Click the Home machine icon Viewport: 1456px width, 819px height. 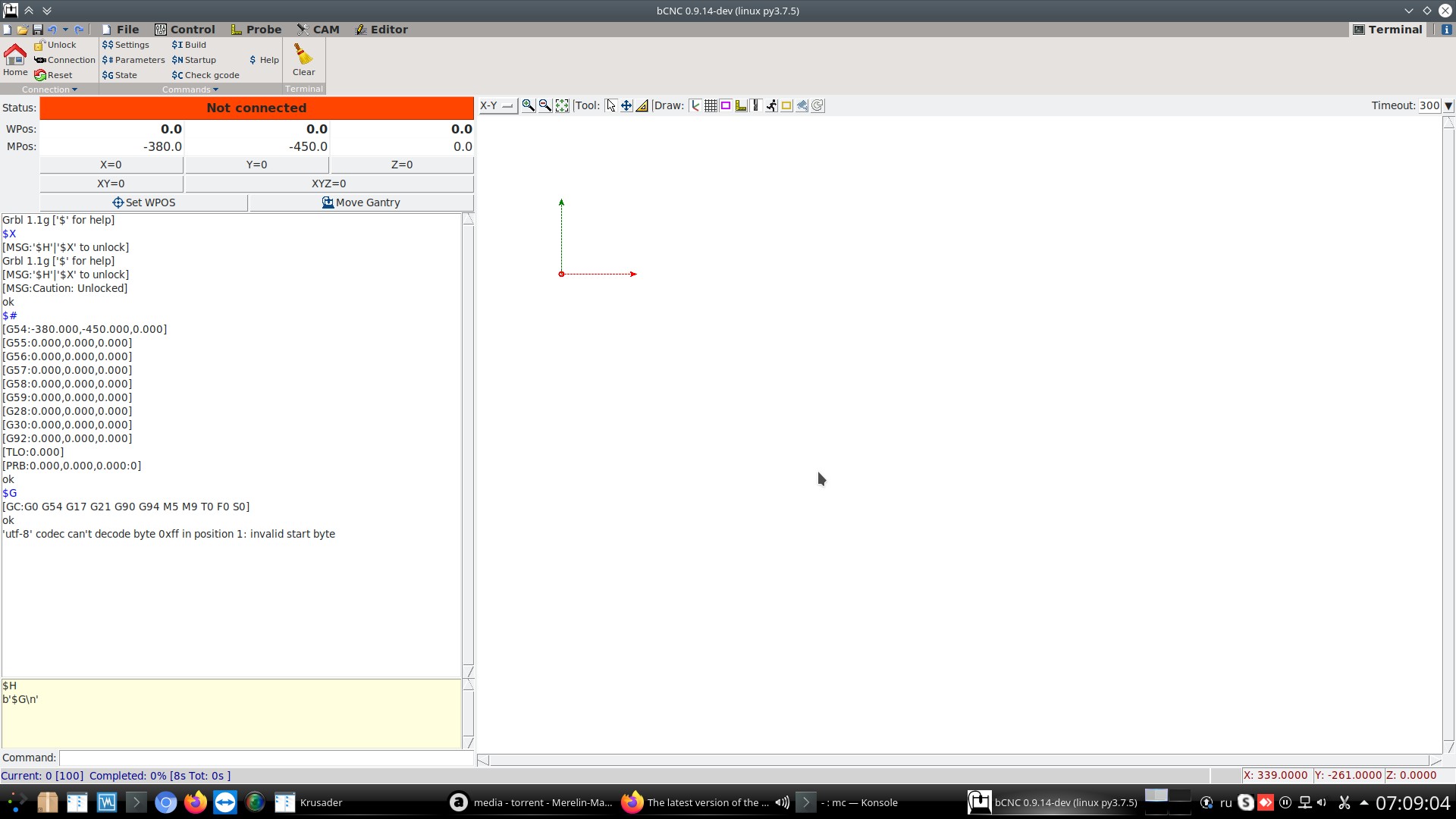[x=15, y=55]
